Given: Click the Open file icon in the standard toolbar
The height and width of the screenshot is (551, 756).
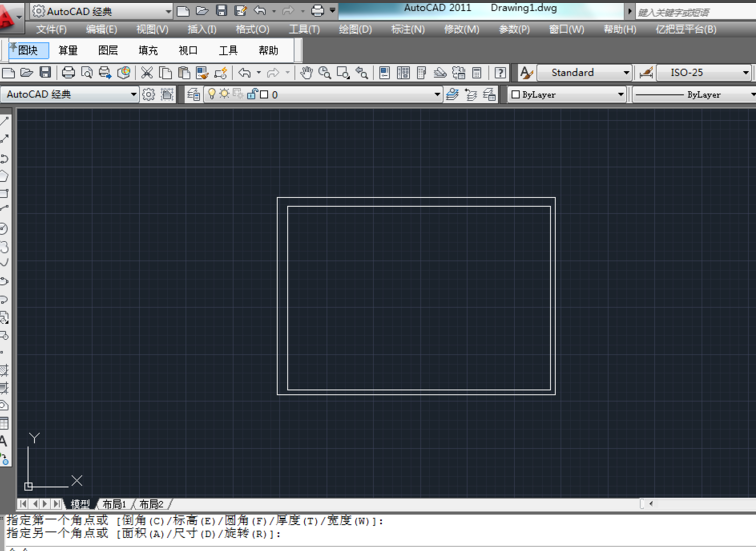Looking at the screenshot, I should click(27, 73).
